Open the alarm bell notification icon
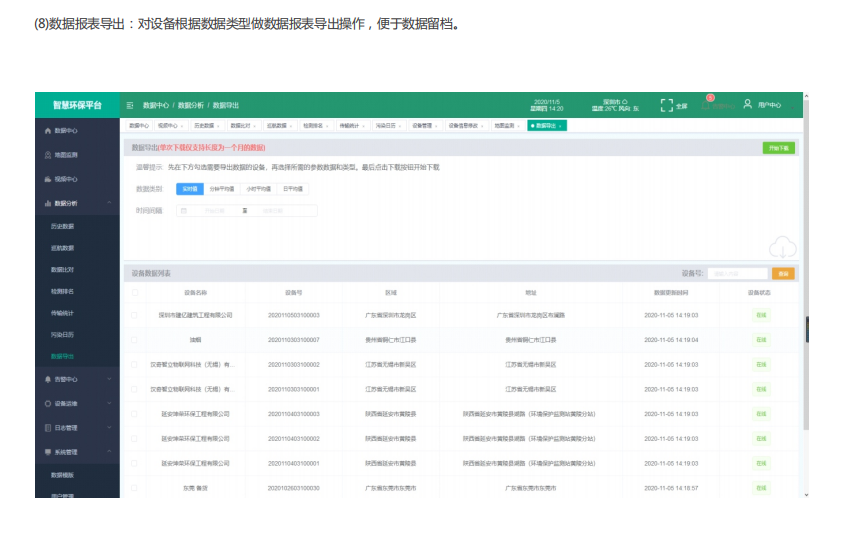 tap(706, 104)
